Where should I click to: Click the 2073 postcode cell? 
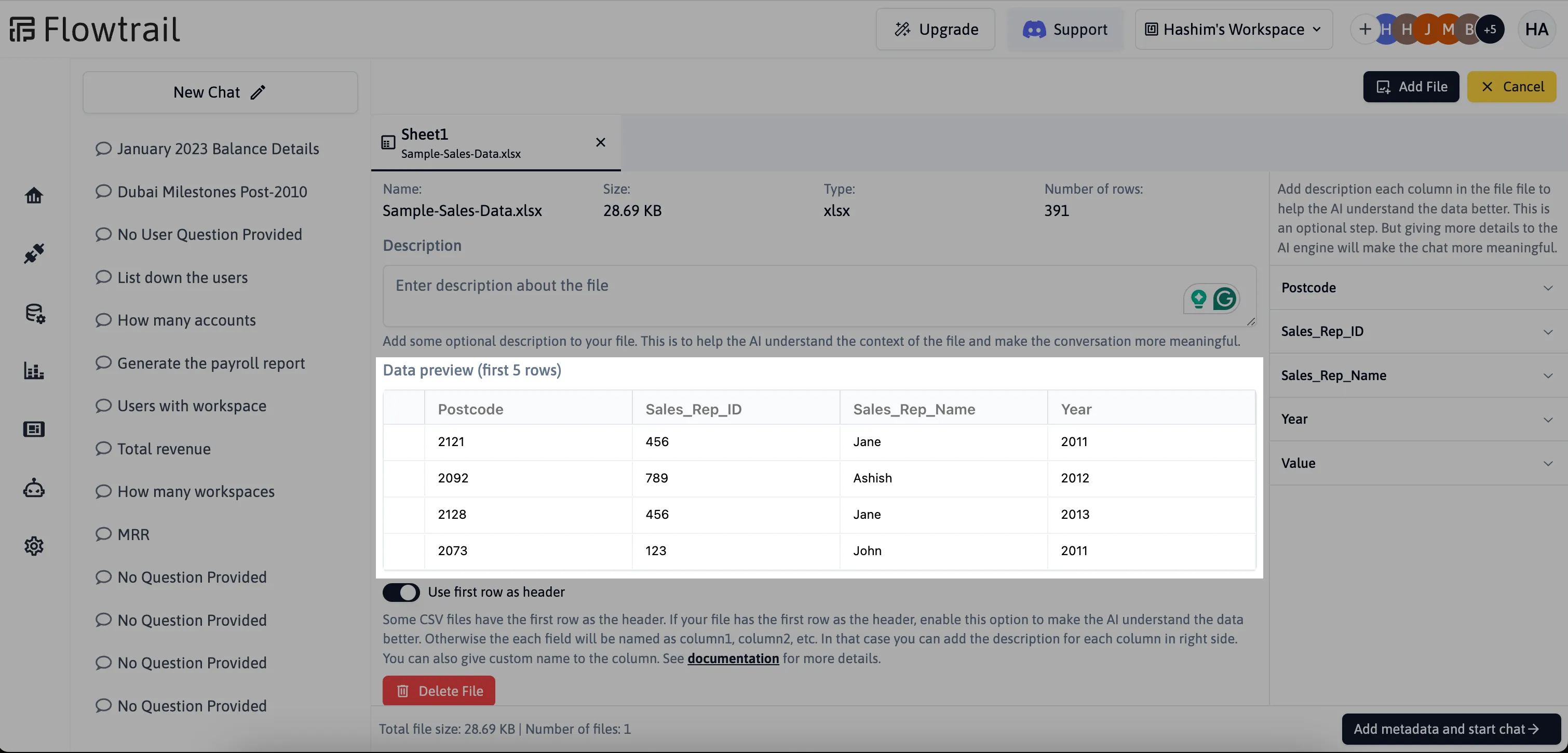(528, 550)
